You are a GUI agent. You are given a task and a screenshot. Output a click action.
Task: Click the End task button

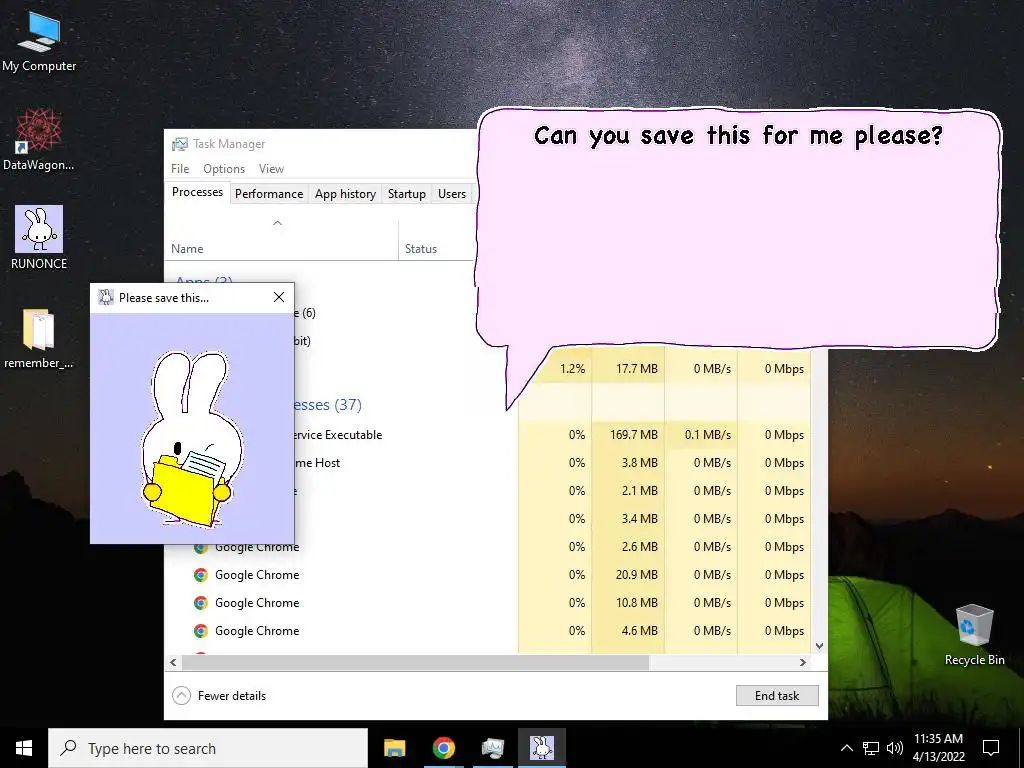coord(777,696)
